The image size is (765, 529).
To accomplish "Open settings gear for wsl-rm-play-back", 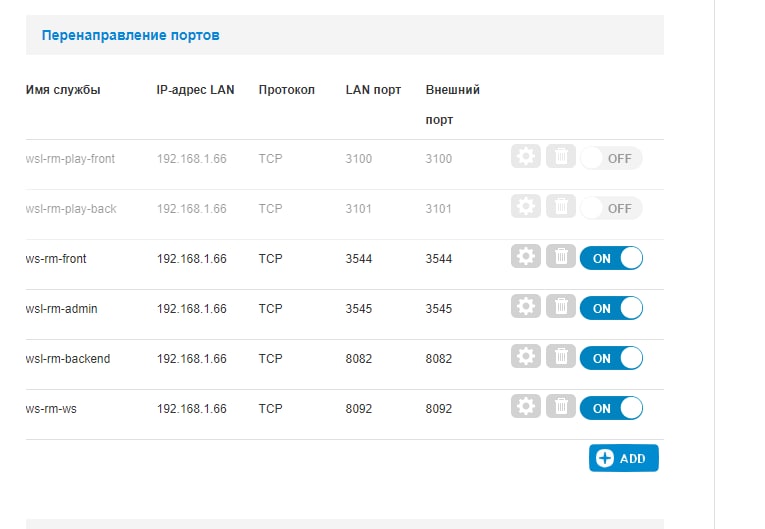I will pos(525,206).
